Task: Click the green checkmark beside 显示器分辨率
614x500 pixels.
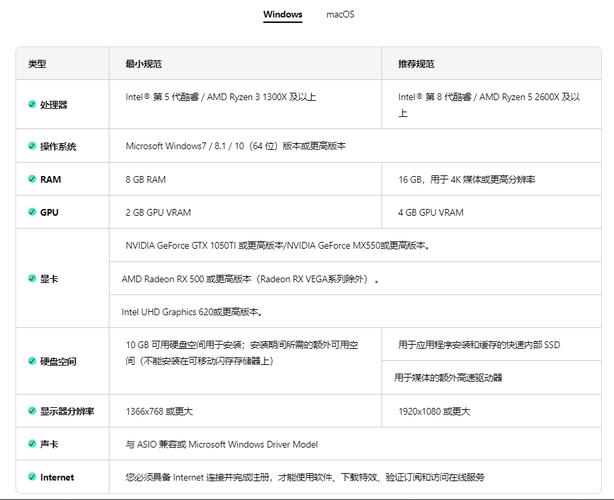Action: pyautogui.click(x=32, y=411)
